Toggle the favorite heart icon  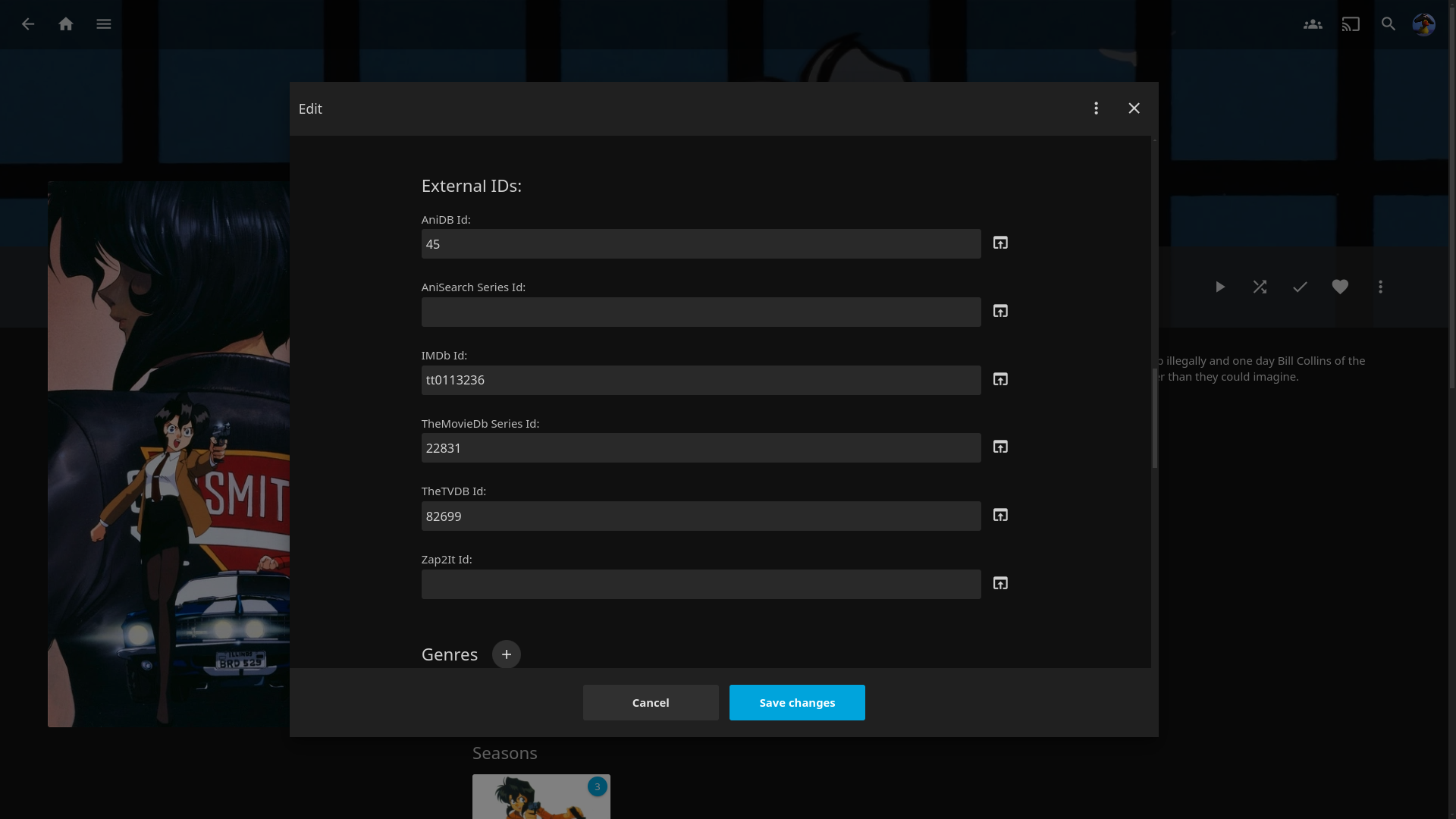click(1340, 287)
